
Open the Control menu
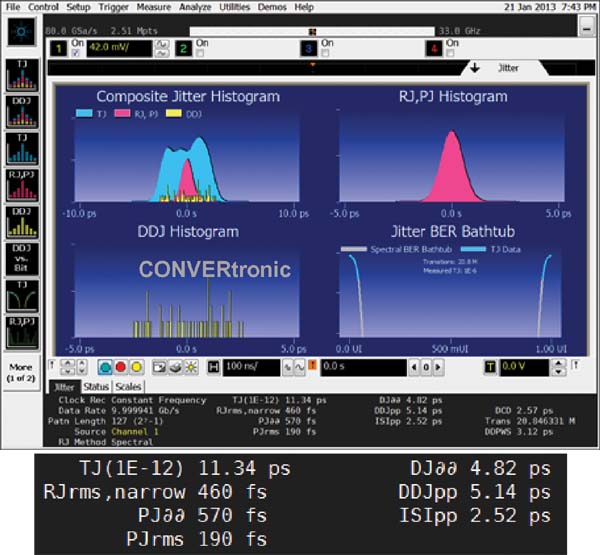coord(43,7)
